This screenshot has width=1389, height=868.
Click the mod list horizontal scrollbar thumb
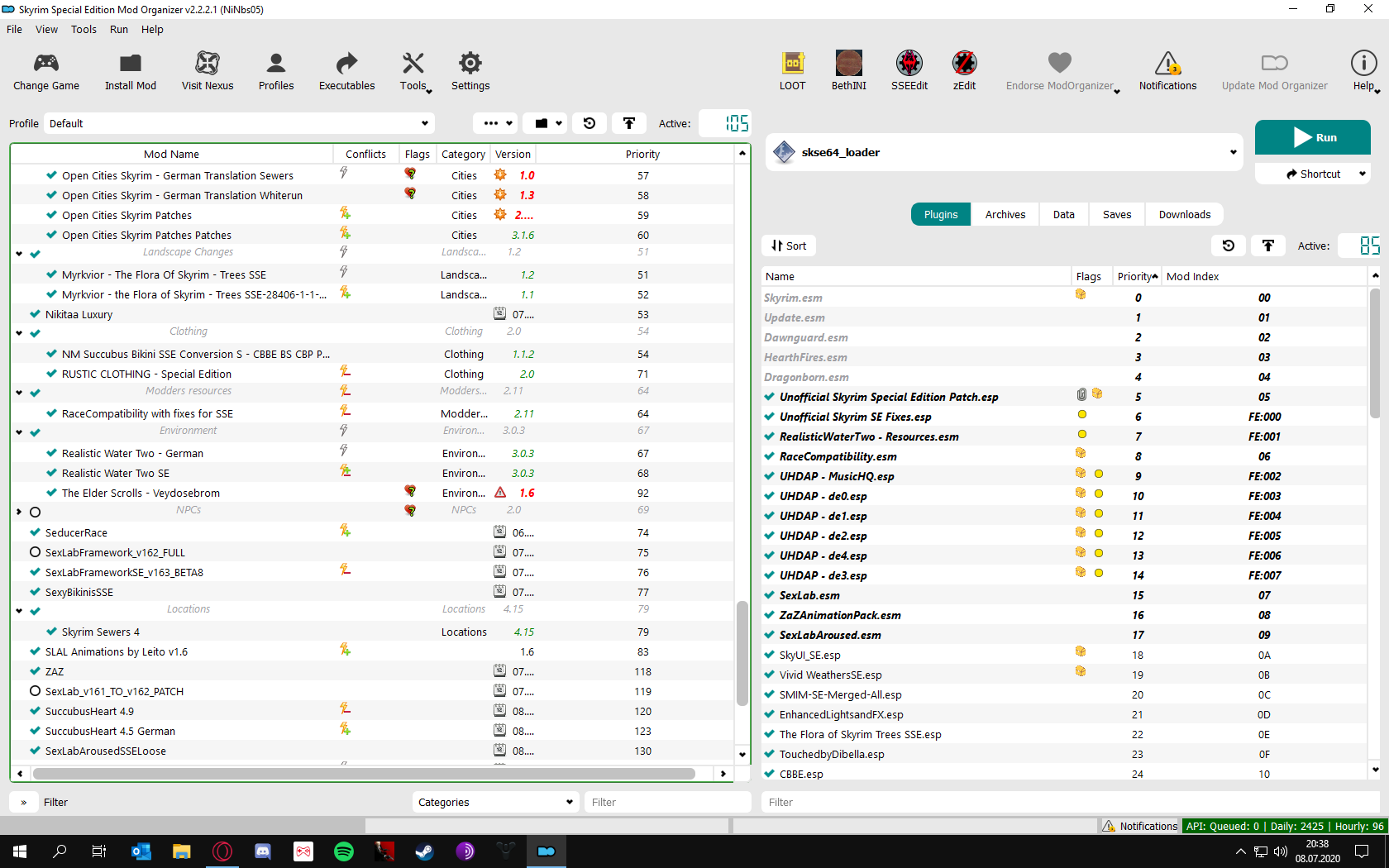(364, 774)
